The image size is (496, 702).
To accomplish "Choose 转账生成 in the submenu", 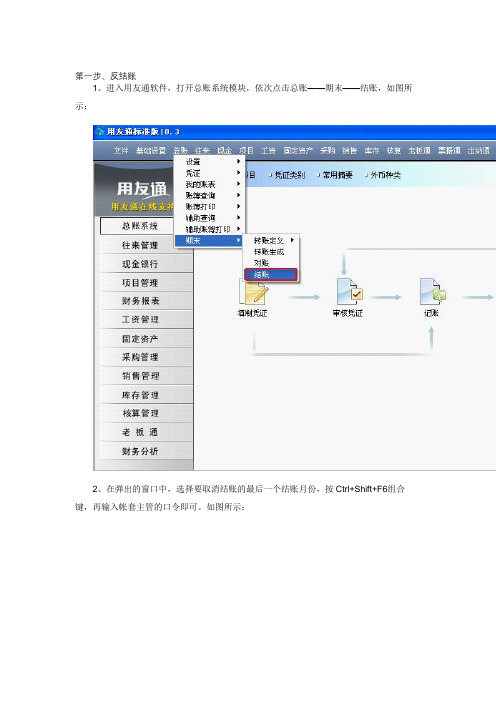I will coord(271,252).
